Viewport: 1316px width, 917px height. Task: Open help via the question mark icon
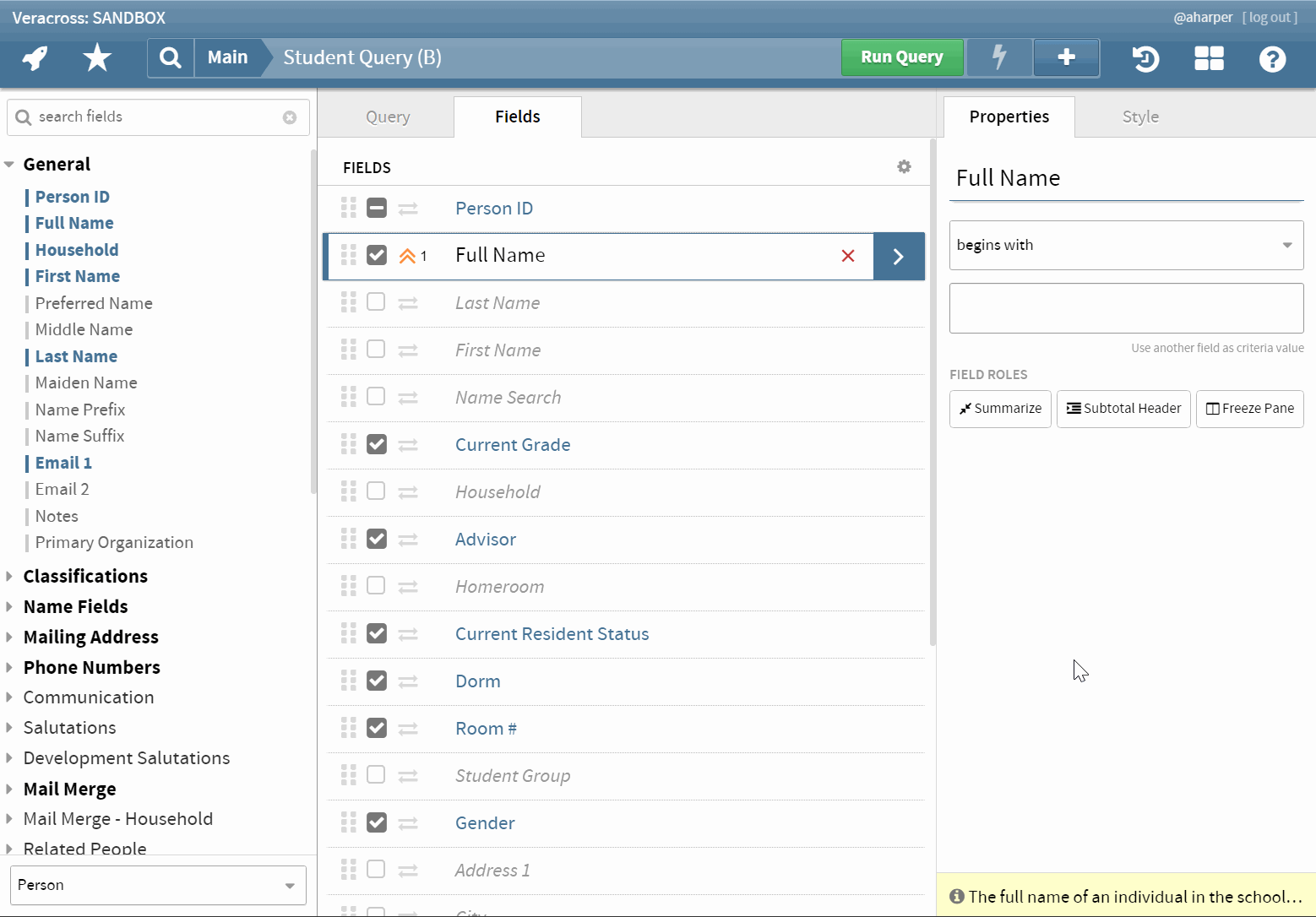pos(1272,58)
